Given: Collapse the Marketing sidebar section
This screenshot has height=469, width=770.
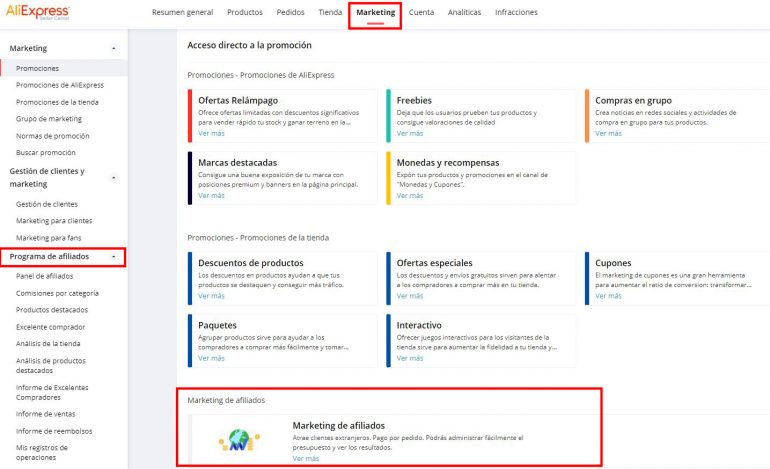Looking at the screenshot, I should (113, 48).
